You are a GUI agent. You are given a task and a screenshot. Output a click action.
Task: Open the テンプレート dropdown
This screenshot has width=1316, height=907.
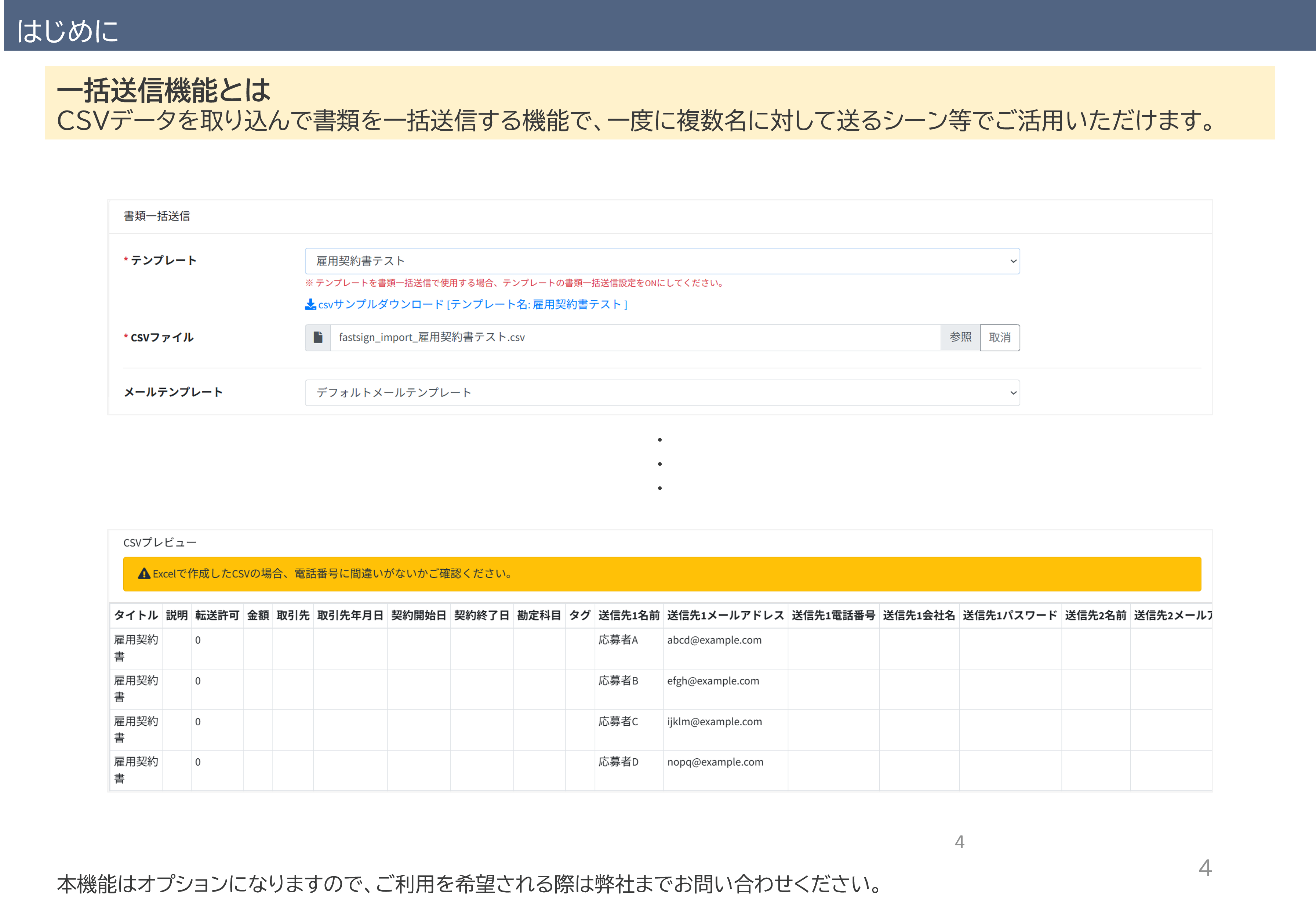[x=662, y=261]
